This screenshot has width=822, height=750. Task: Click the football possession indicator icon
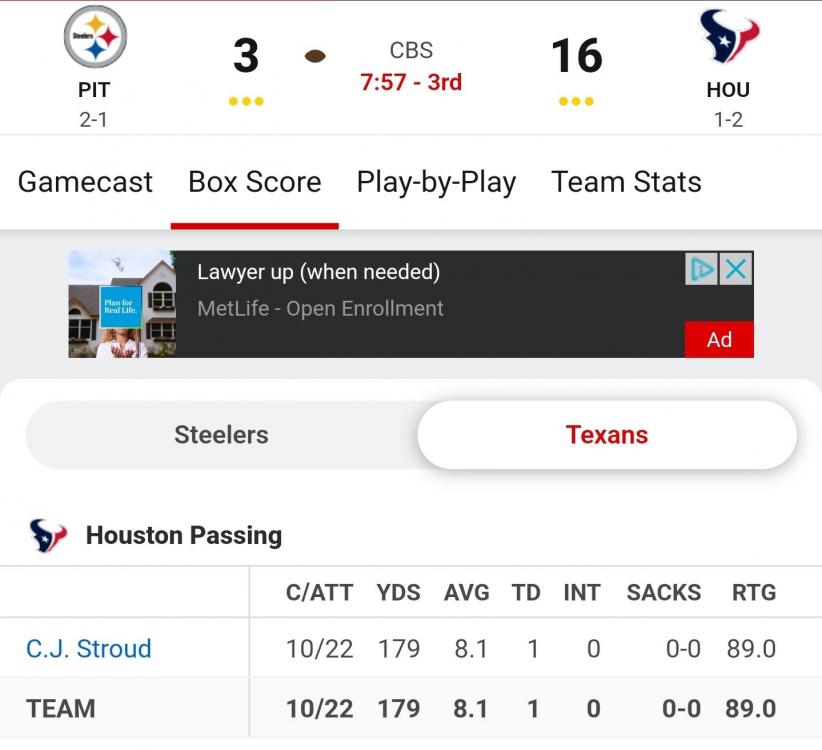(x=315, y=56)
